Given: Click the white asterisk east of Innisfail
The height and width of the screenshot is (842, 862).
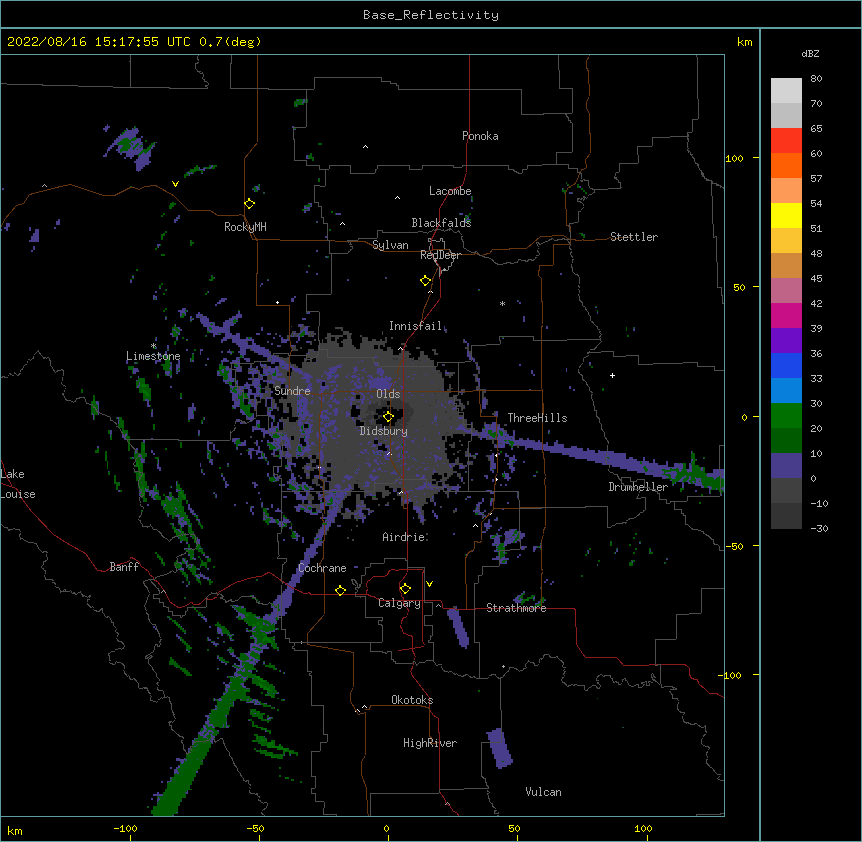Looking at the screenshot, I should (x=502, y=303).
